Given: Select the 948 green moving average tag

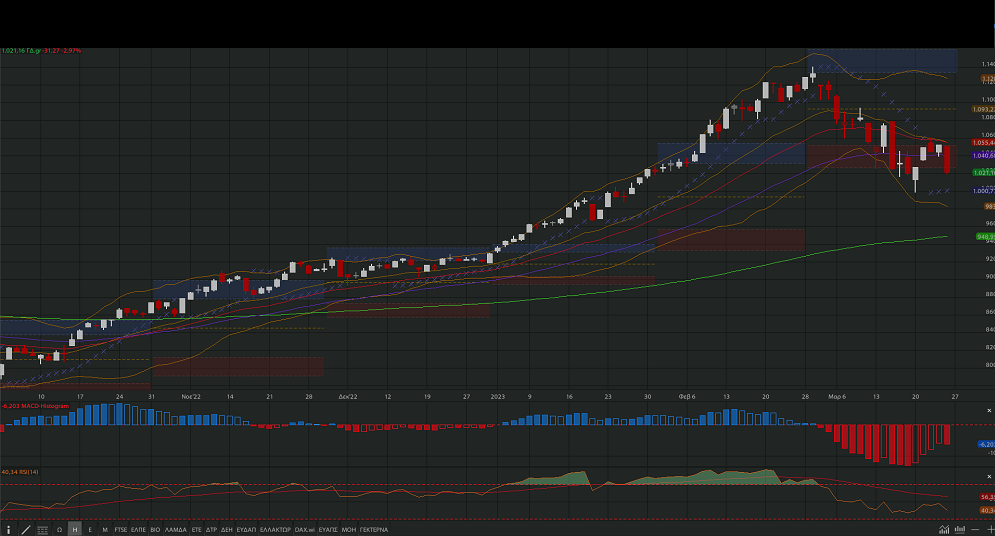Looking at the screenshot, I should 985,237.
